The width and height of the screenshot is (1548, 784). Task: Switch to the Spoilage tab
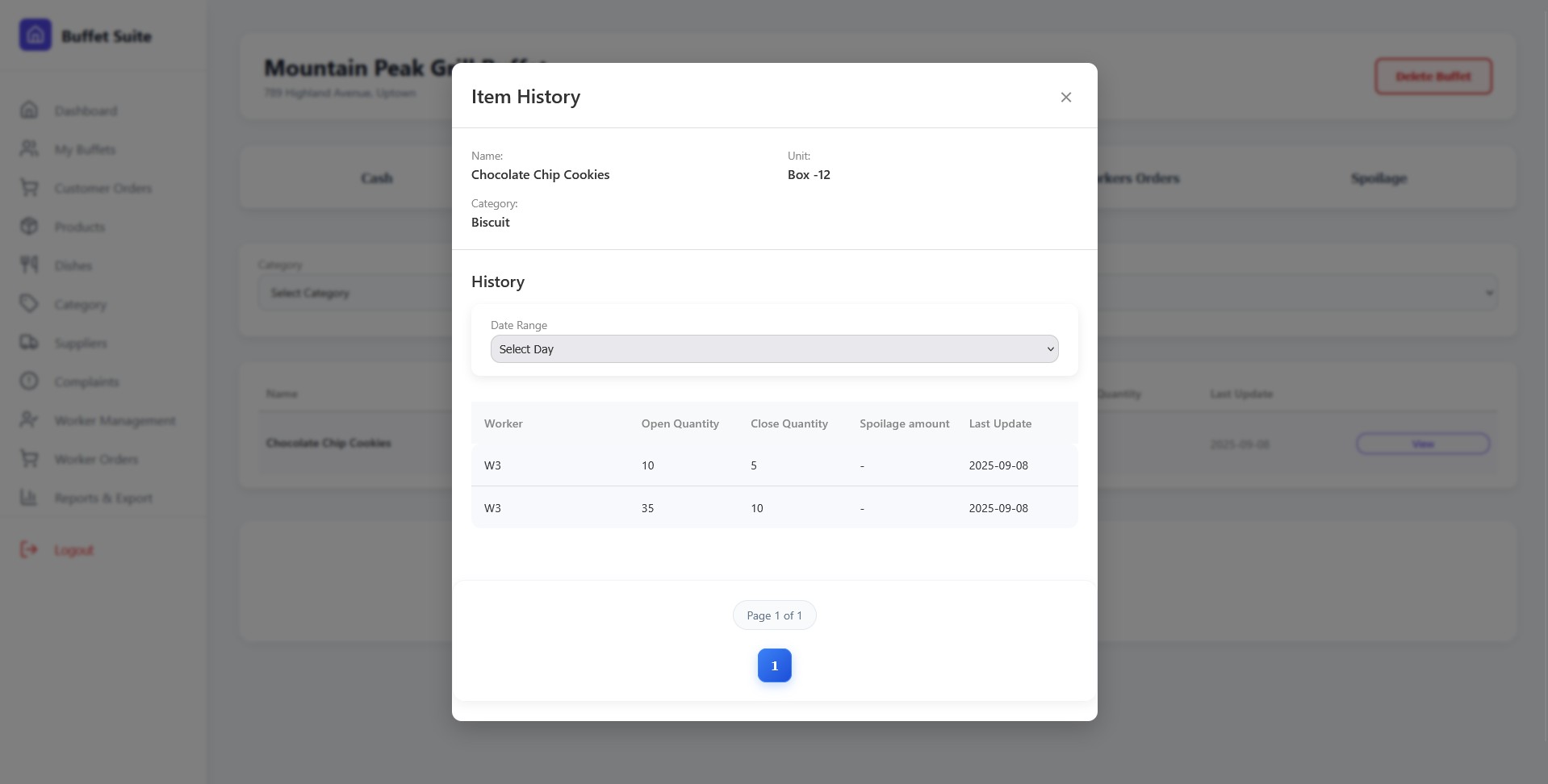tap(1379, 178)
